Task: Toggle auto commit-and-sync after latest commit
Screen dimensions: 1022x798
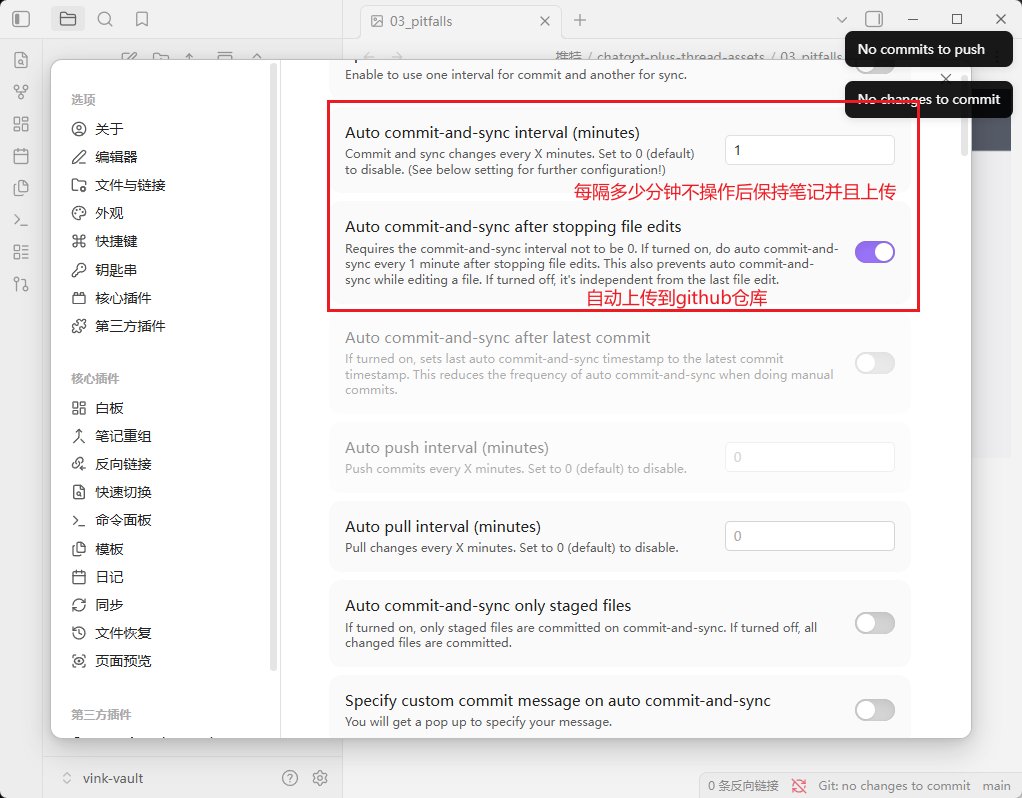Action: (875, 363)
